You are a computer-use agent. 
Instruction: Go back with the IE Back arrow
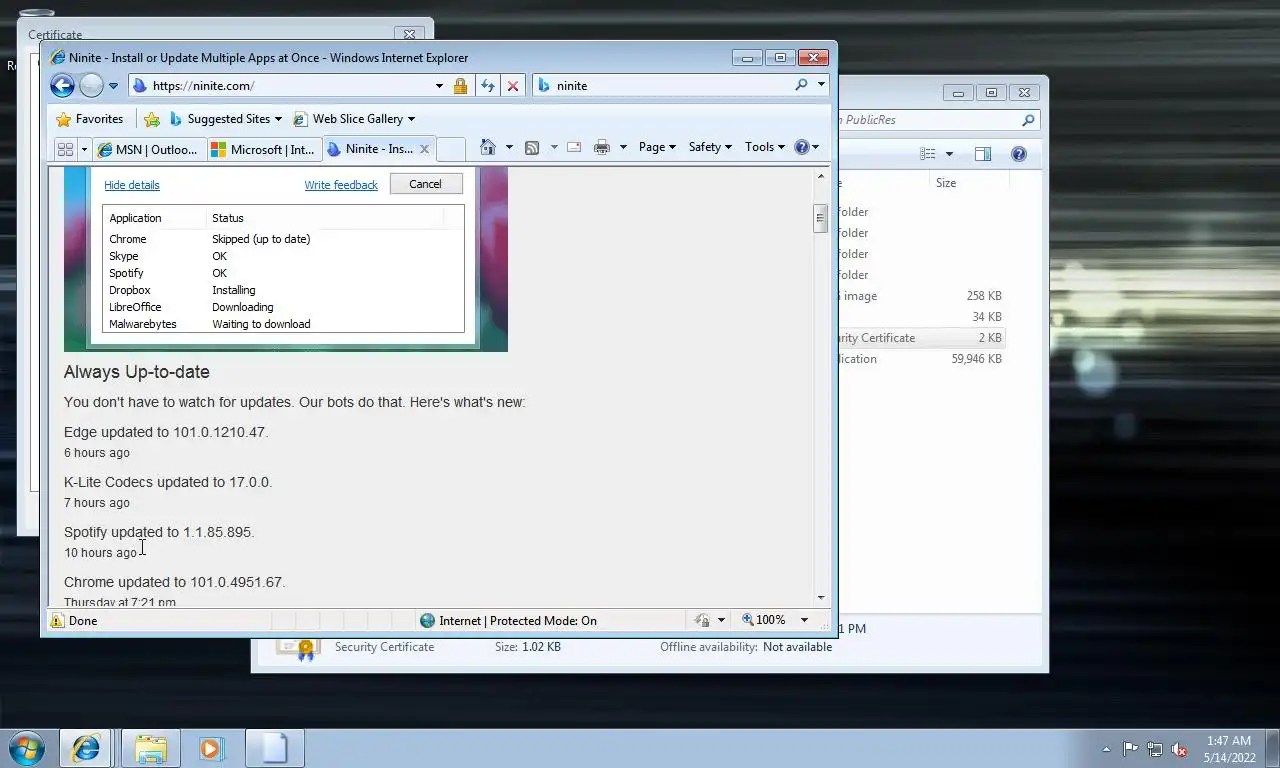coord(62,86)
